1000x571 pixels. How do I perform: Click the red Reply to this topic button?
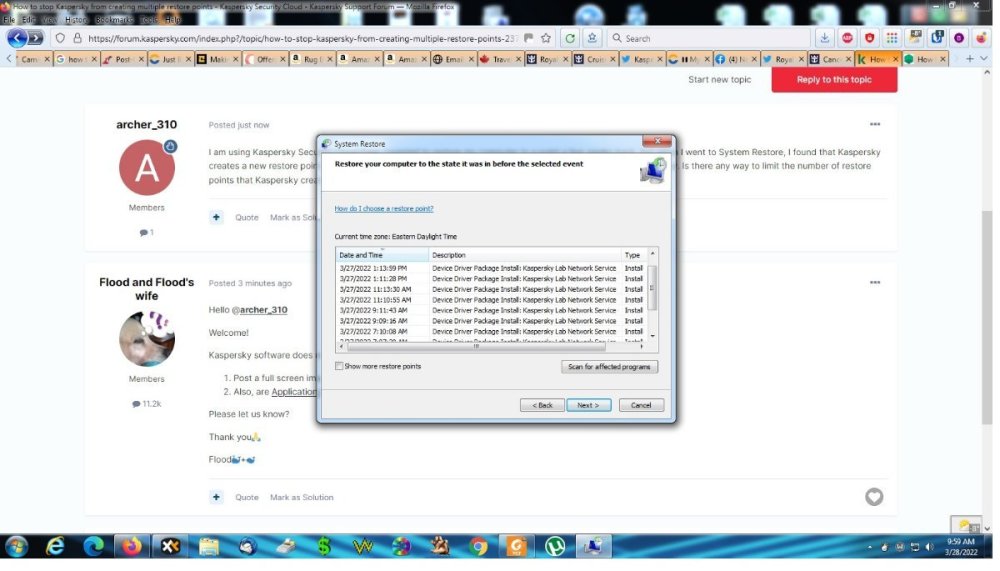(834, 80)
